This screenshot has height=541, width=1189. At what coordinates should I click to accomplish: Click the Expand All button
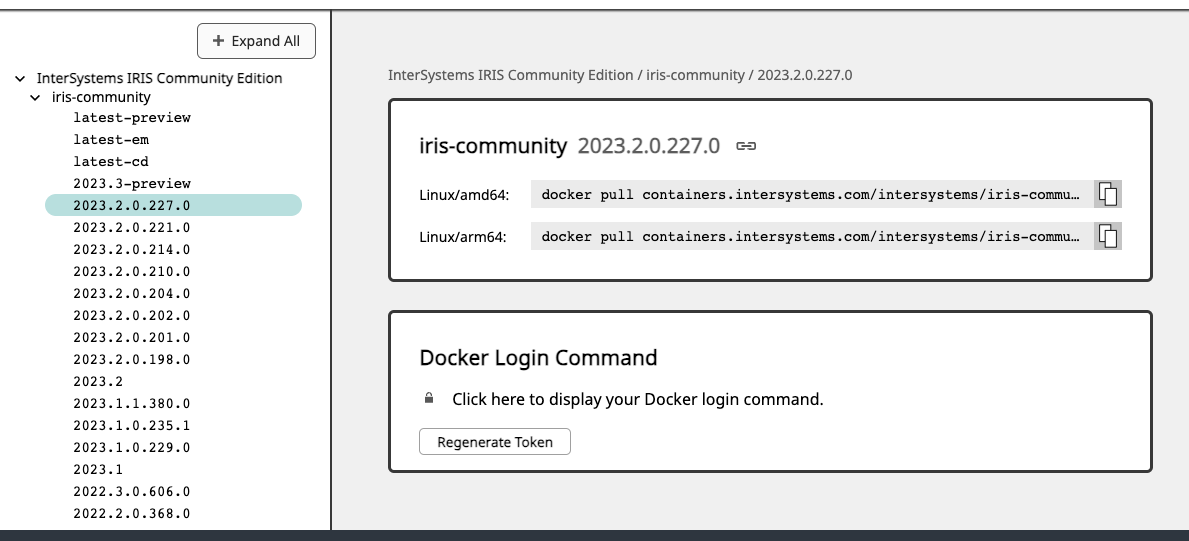pos(256,41)
